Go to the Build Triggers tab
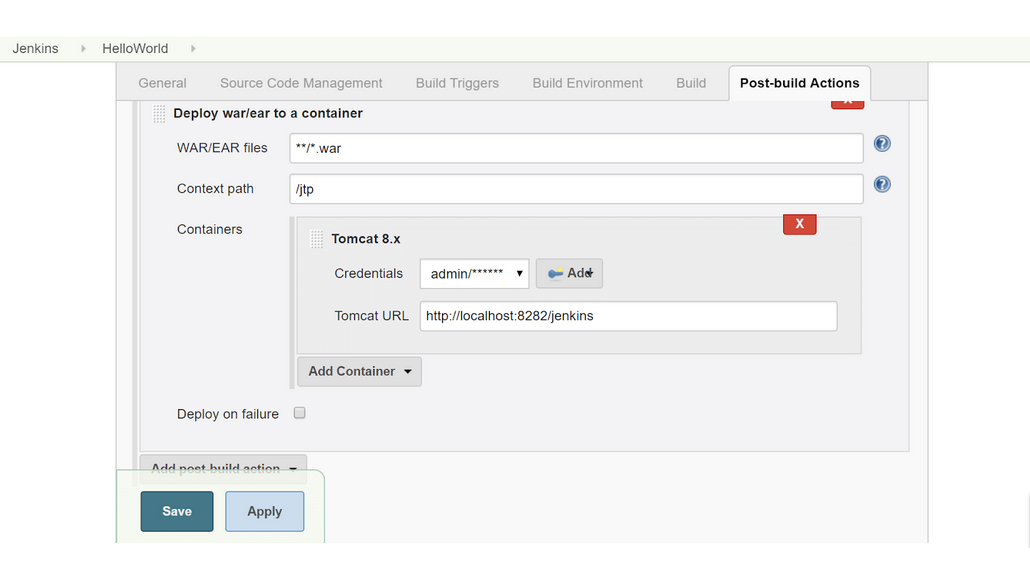Screen dimensions: 1030x580 pyautogui.click(x=457, y=83)
